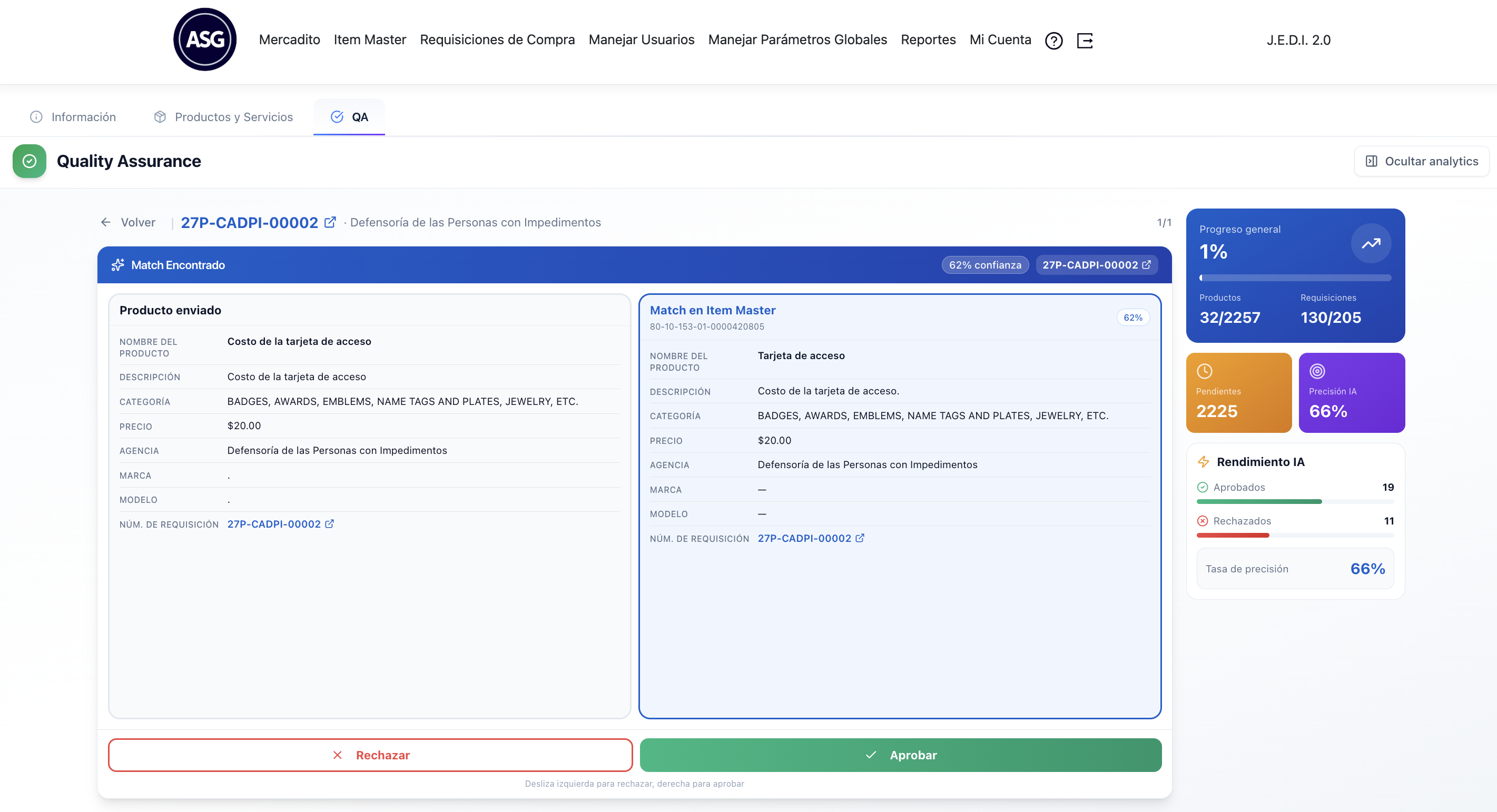Viewport: 1497px width, 812px height.
Task: Click the green Aprobados progress bar
Action: tap(1295, 501)
